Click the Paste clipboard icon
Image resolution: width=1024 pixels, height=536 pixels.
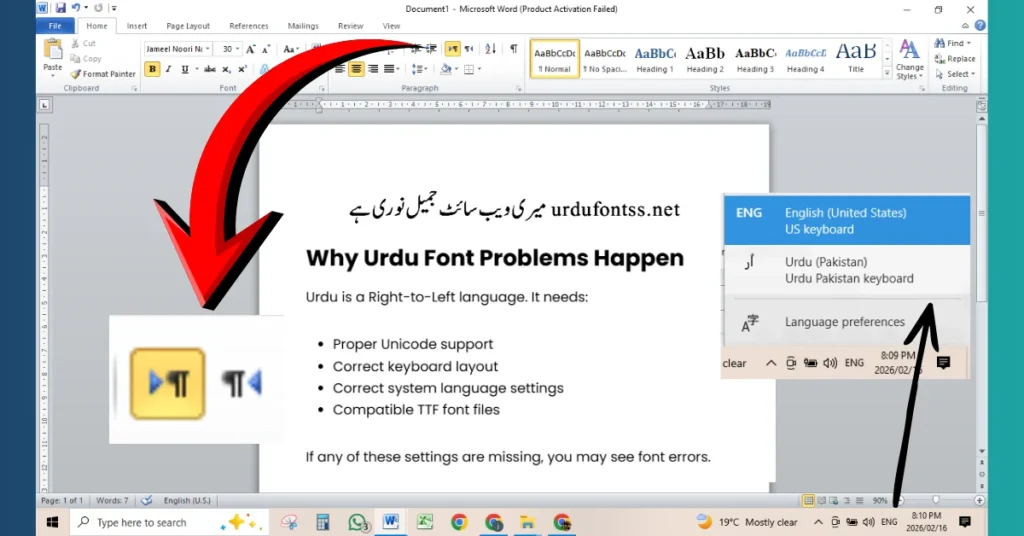tap(52, 50)
